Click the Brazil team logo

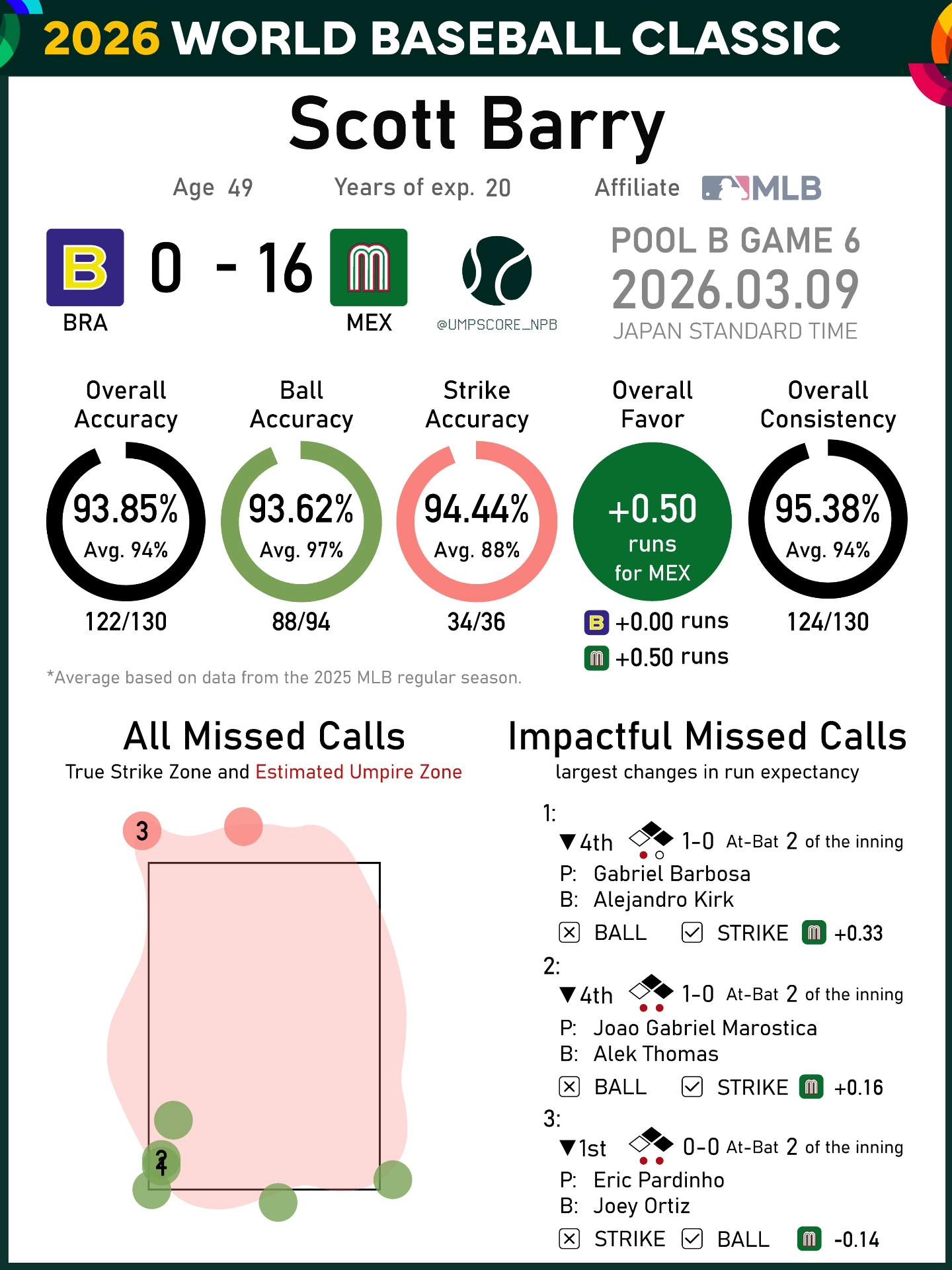[x=85, y=267]
